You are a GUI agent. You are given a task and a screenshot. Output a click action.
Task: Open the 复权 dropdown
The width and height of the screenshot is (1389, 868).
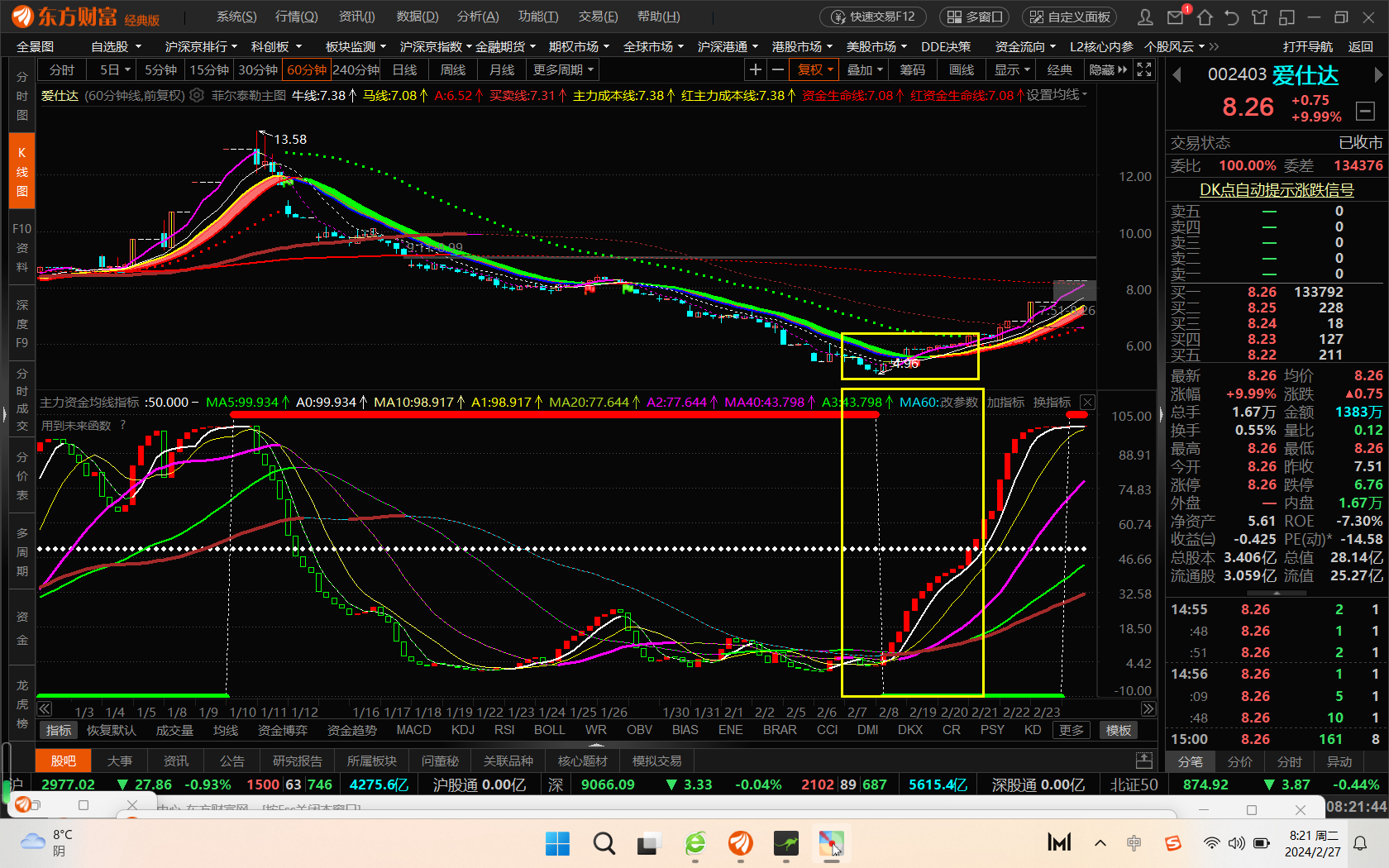(x=814, y=70)
